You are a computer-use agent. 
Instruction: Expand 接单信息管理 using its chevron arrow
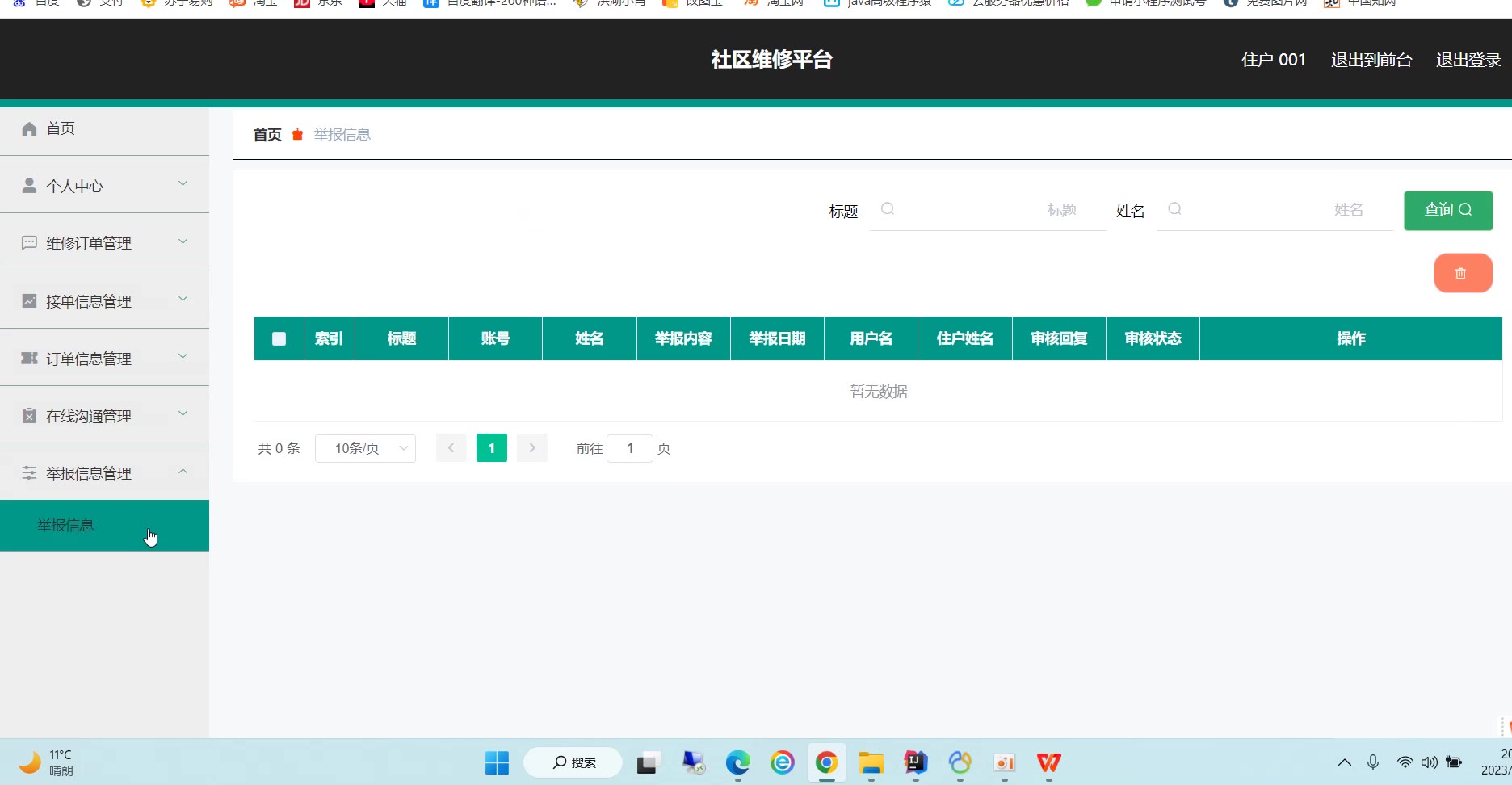click(x=183, y=299)
